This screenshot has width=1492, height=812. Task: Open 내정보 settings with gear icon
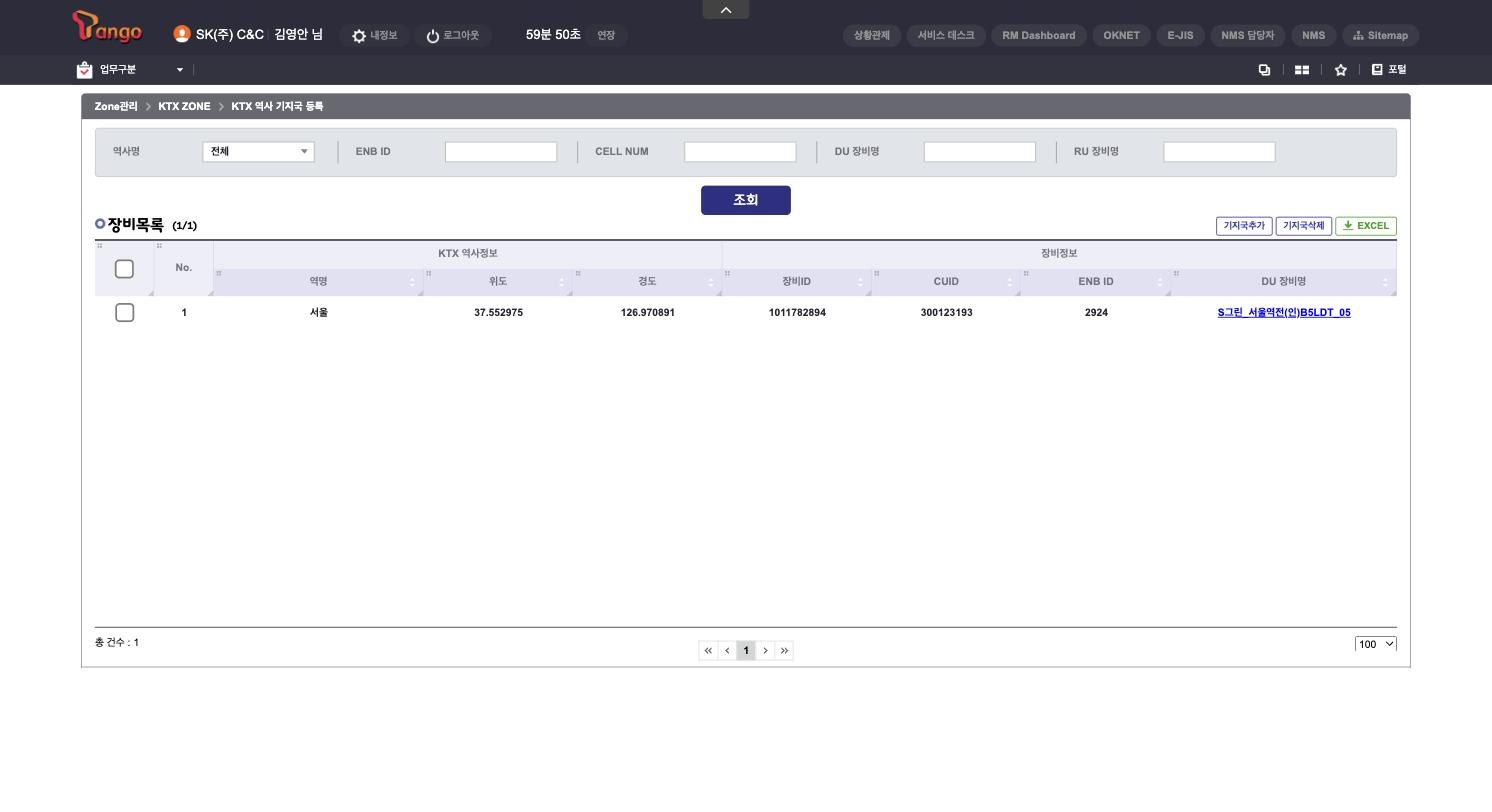374,35
